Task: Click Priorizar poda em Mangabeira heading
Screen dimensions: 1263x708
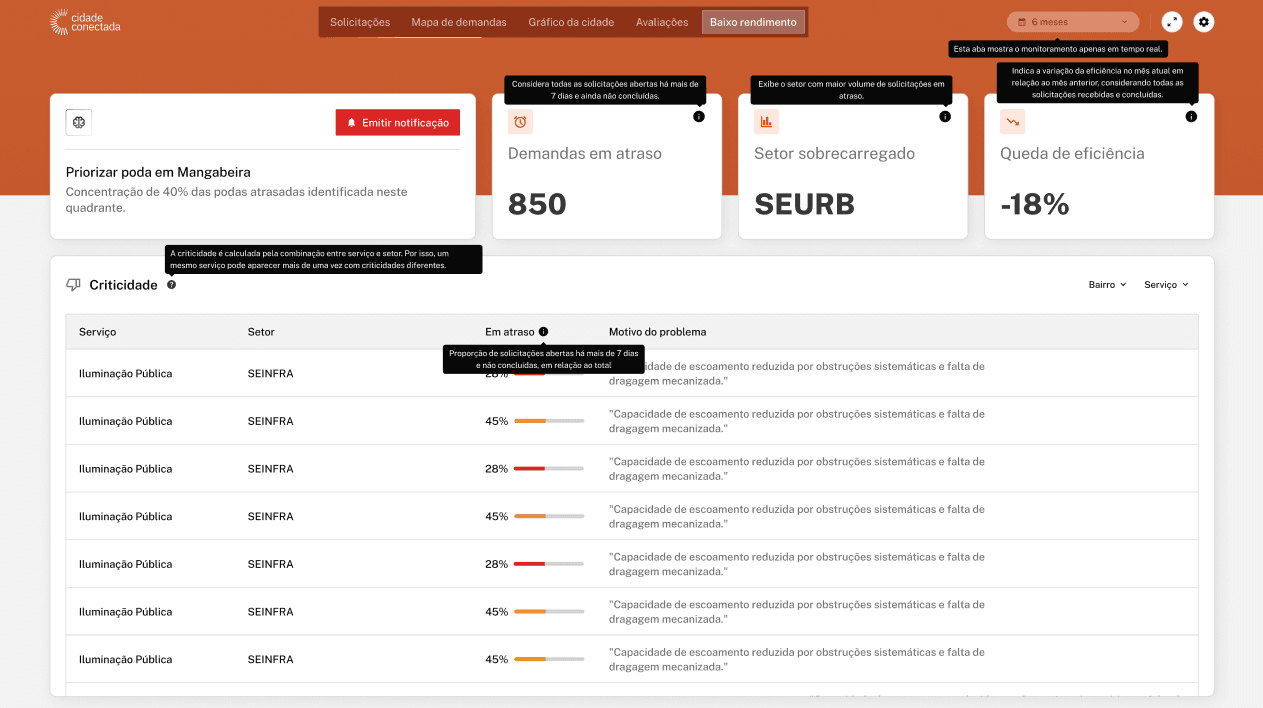Action: coord(158,172)
